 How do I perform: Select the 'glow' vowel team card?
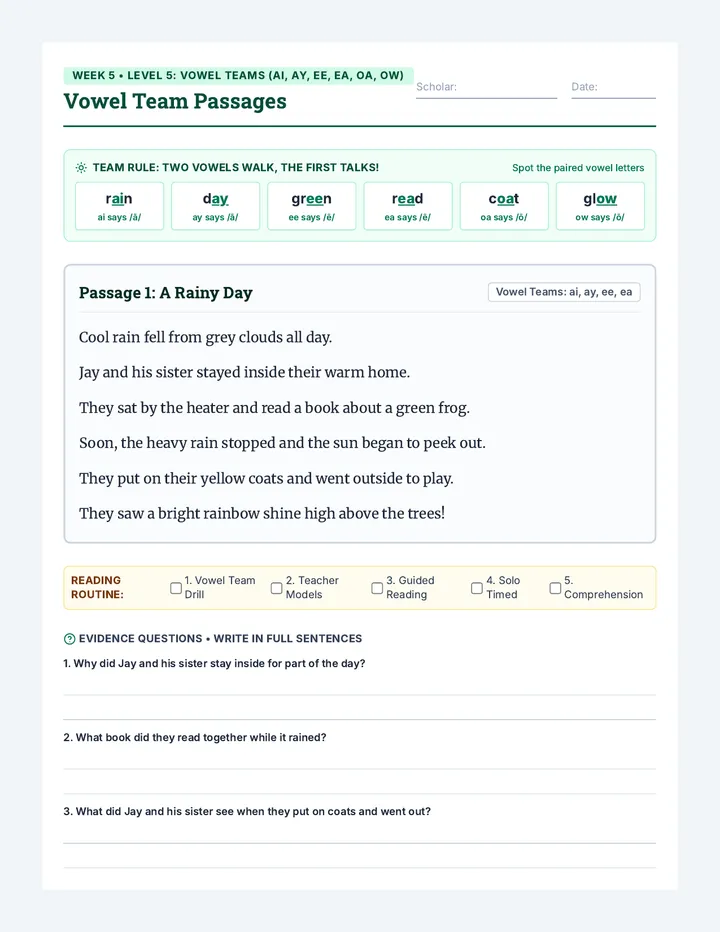tap(600, 206)
